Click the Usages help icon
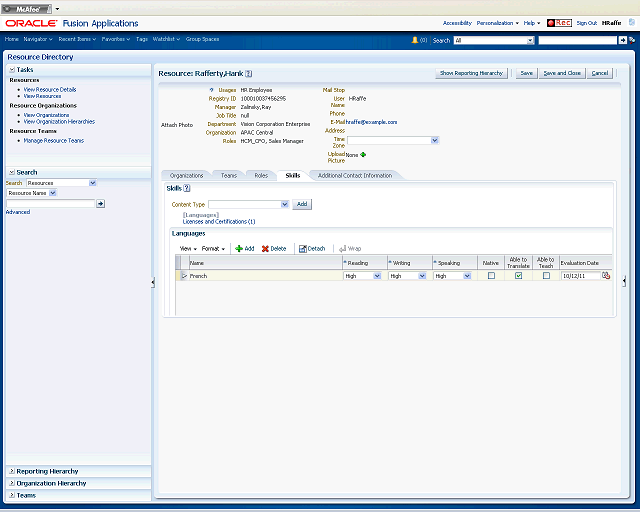The width and height of the screenshot is (640, 512). [x=211, y=90]
